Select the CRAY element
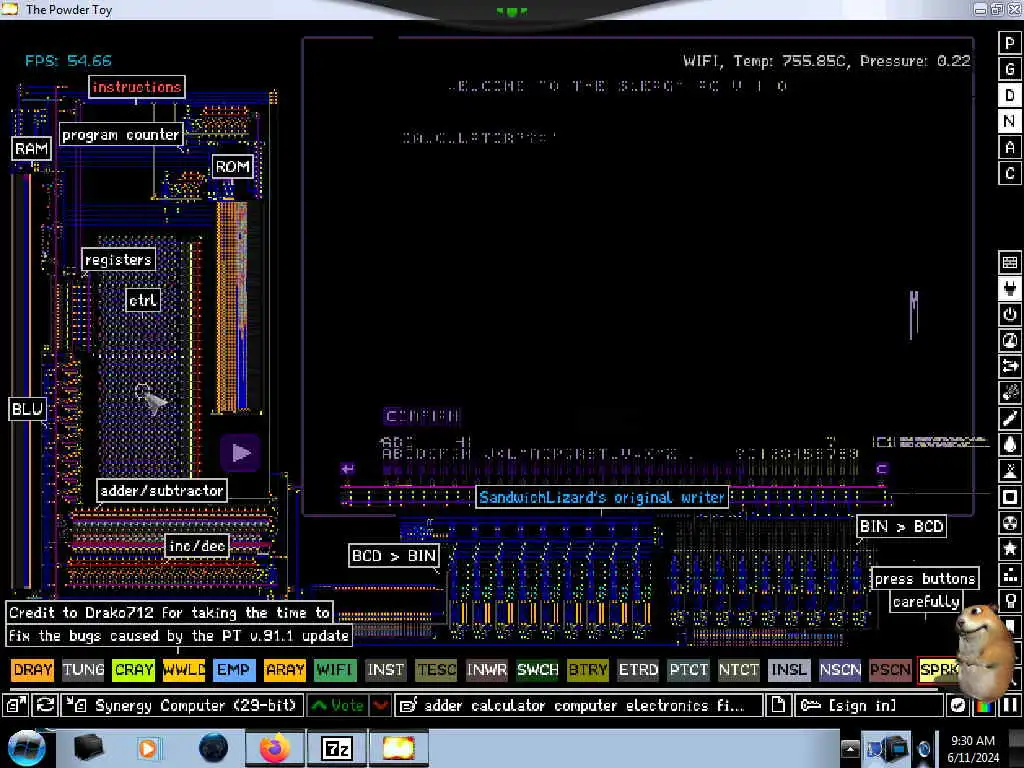The height and width of the screenshot is (768, 1024). 133,670
